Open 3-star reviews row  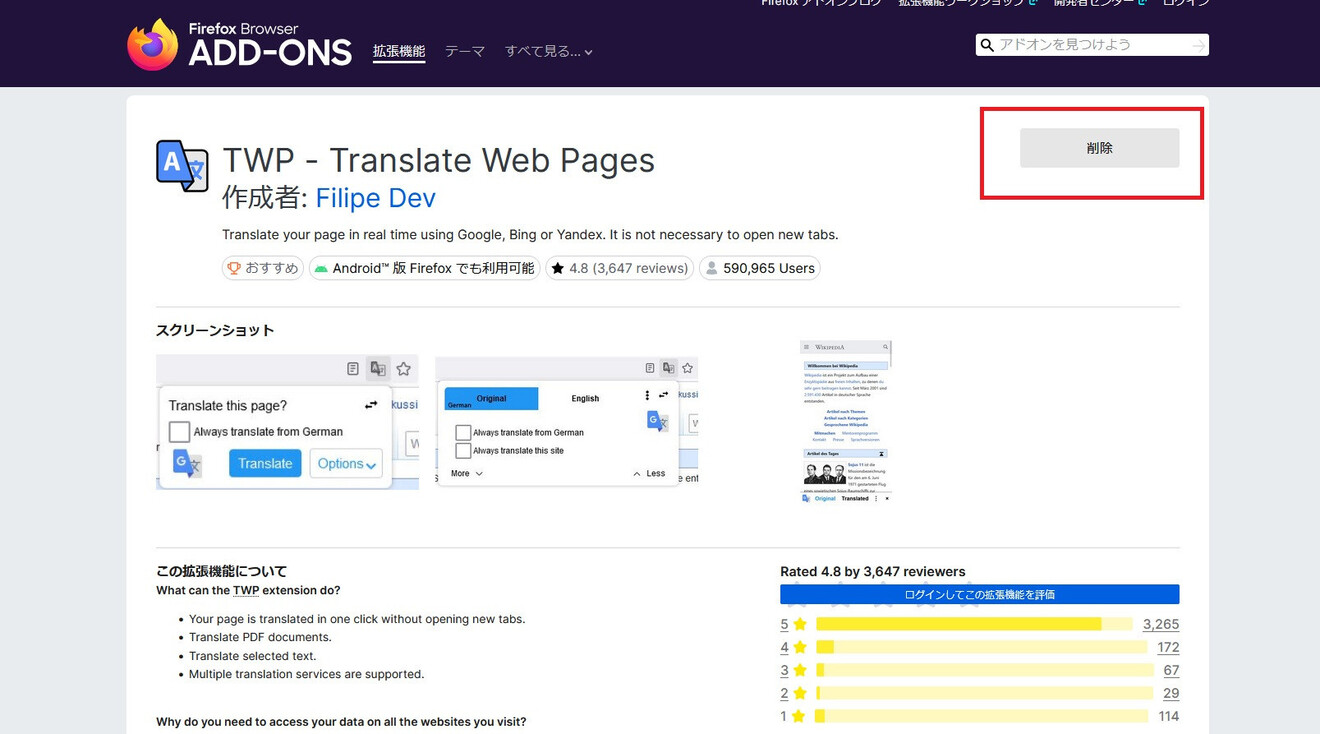(x=979, y=670)
